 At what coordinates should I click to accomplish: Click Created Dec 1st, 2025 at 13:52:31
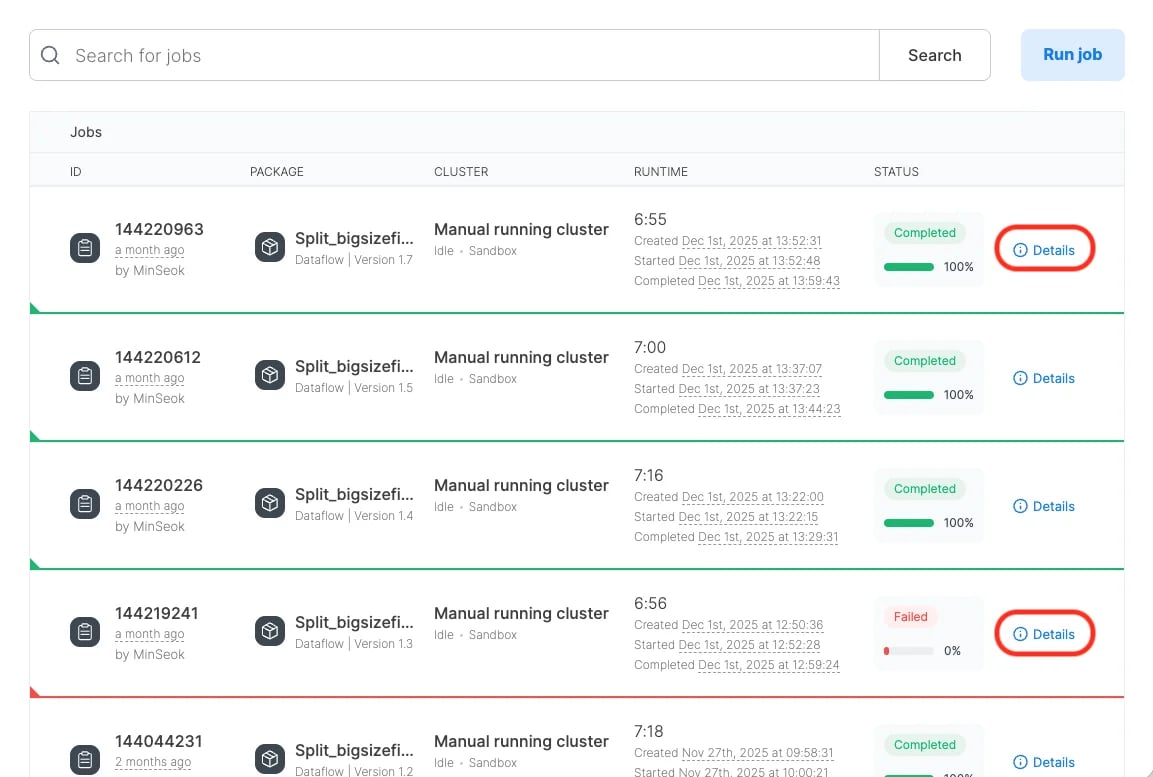[727, 240]
